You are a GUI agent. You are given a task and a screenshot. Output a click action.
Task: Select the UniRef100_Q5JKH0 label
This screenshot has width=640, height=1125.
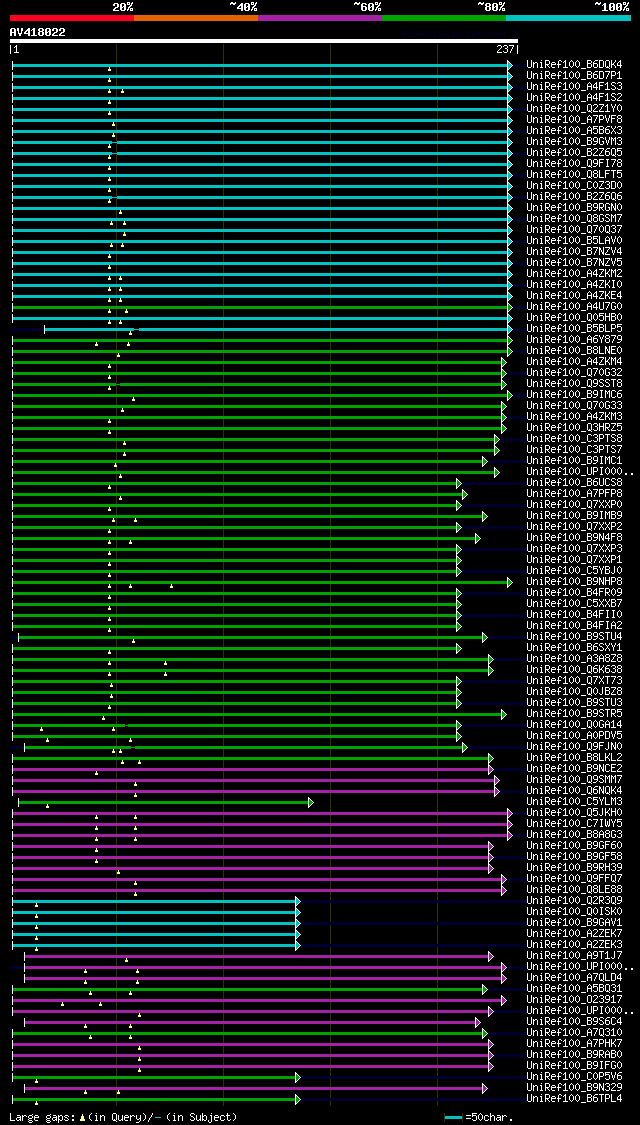coord(574,812)
